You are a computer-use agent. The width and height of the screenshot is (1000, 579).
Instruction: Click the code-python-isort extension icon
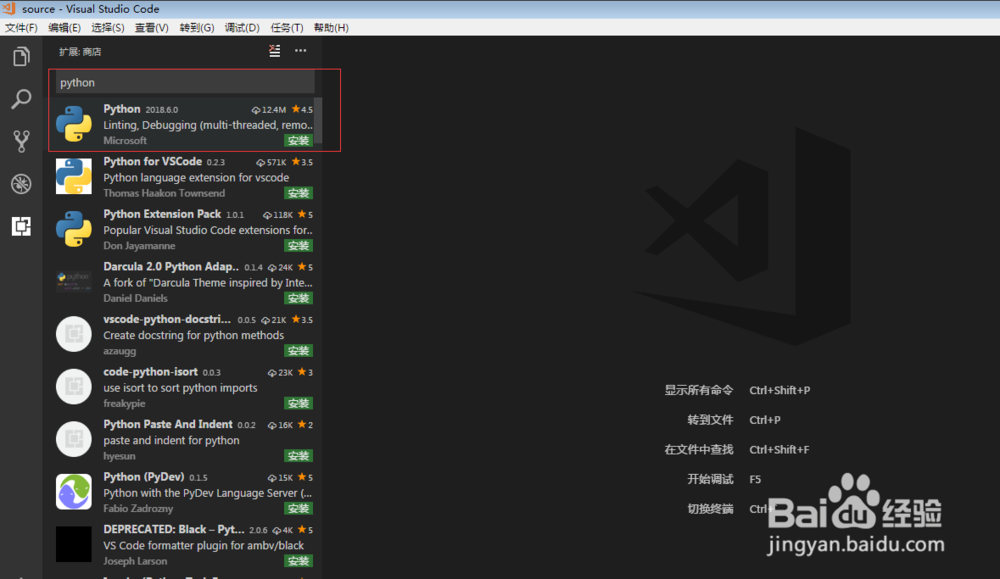pos(73,386)
